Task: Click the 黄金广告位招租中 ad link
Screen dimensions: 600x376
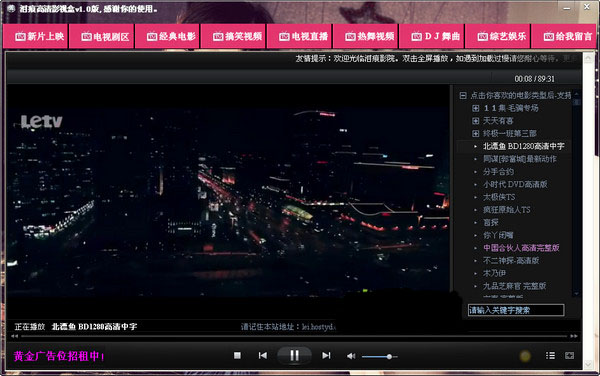Action: [58, 356]
